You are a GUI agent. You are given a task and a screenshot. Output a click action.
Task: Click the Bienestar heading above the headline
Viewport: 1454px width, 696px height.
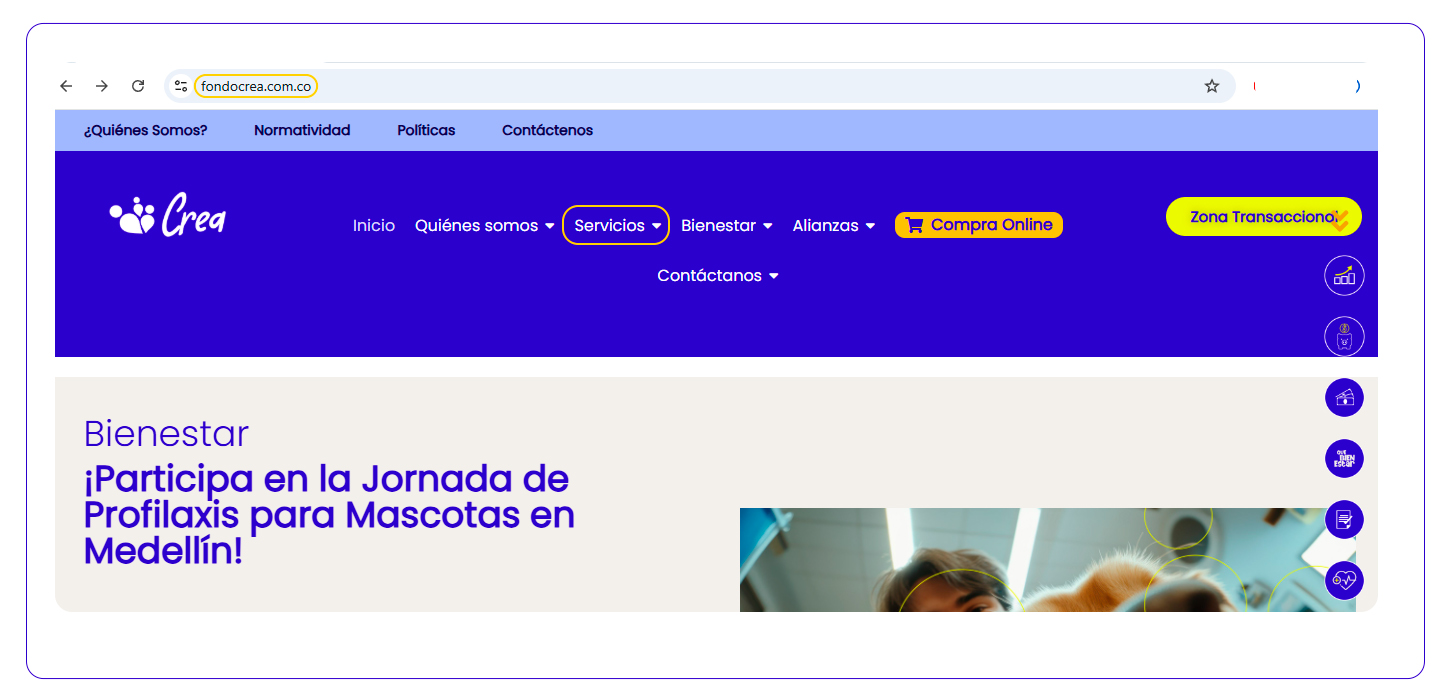(166, 433)
